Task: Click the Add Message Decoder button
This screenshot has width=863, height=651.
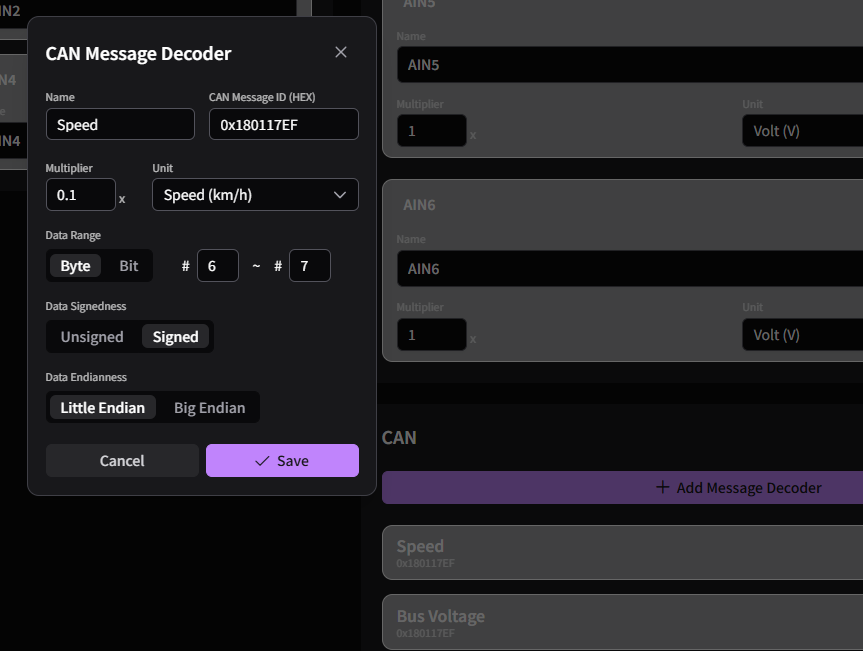Action: click(x=622, y=488)
